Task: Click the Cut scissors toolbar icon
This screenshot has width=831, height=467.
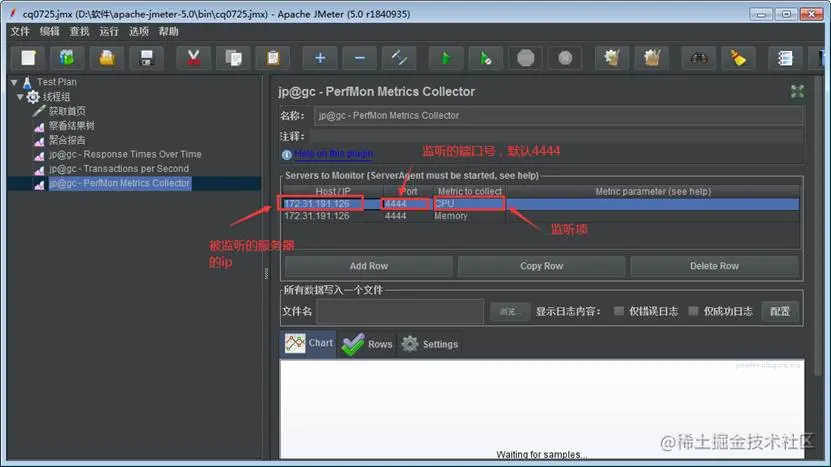Action: [193, 57]
